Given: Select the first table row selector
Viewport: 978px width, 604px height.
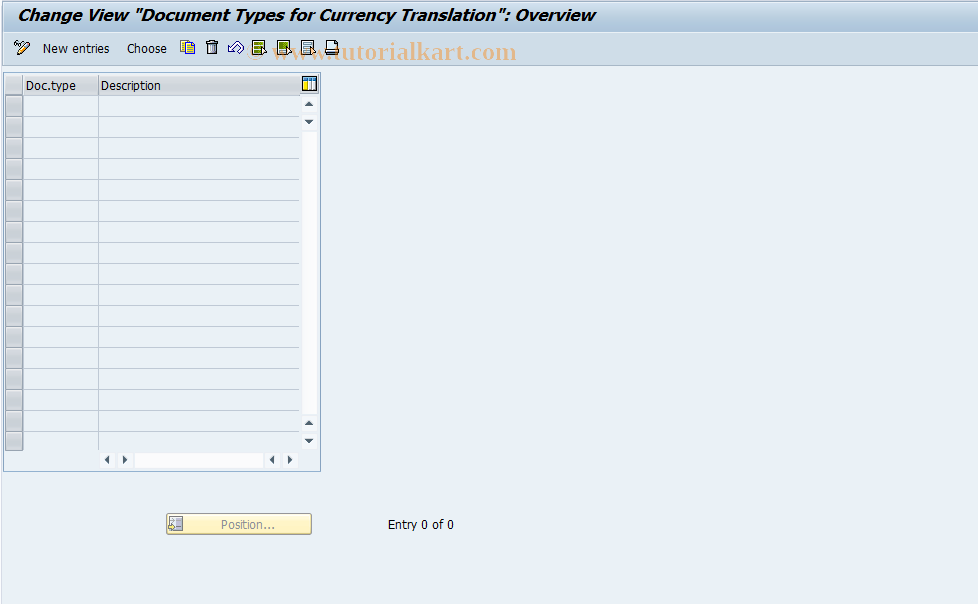Looking at the screenshot, I should click(x=14, y=106).
